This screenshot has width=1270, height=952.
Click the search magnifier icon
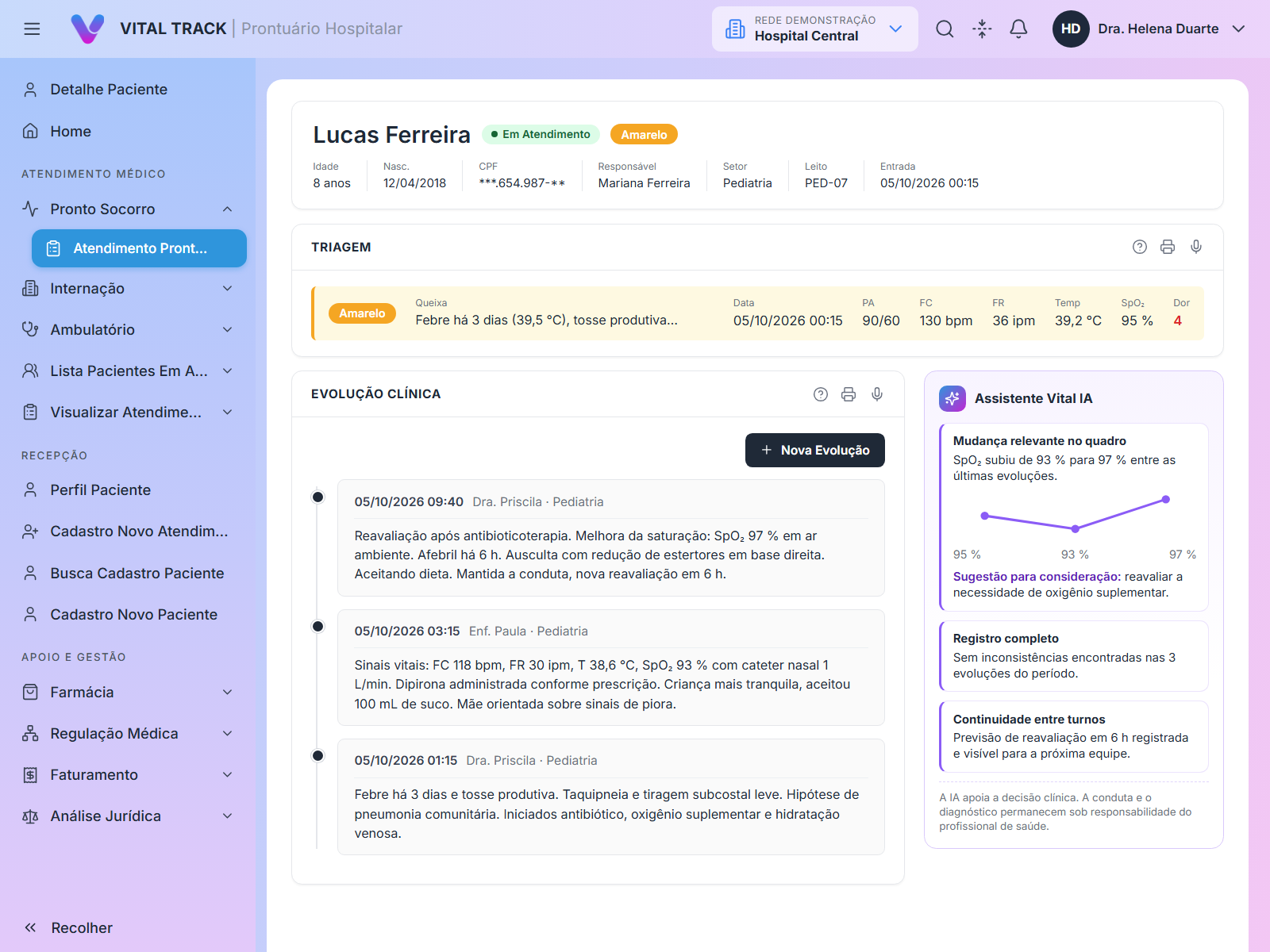coord(945,29)
